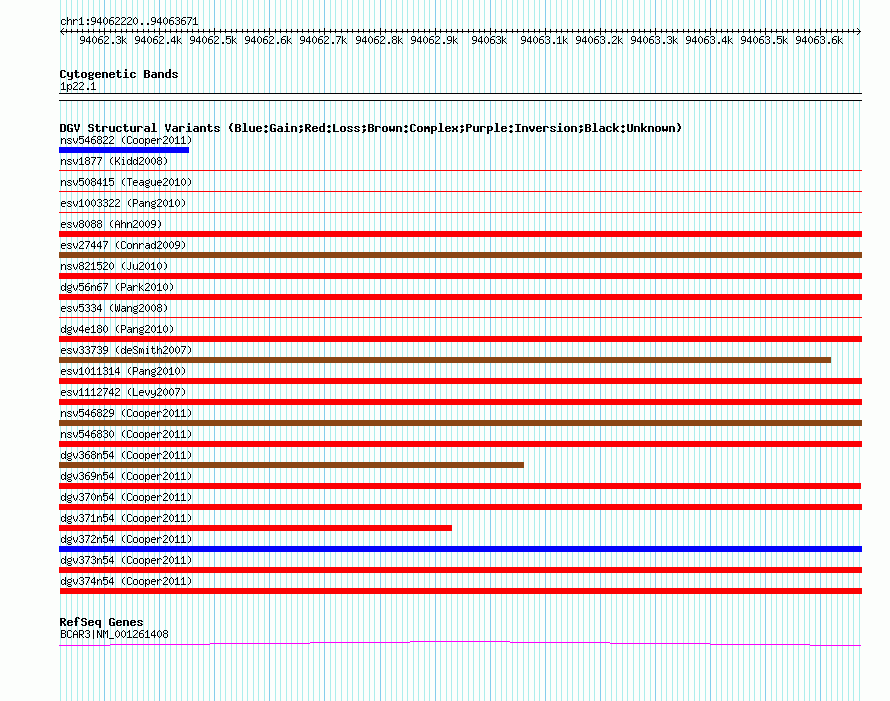Select the esv1003322 (Pang2010) label

point(123,203)
